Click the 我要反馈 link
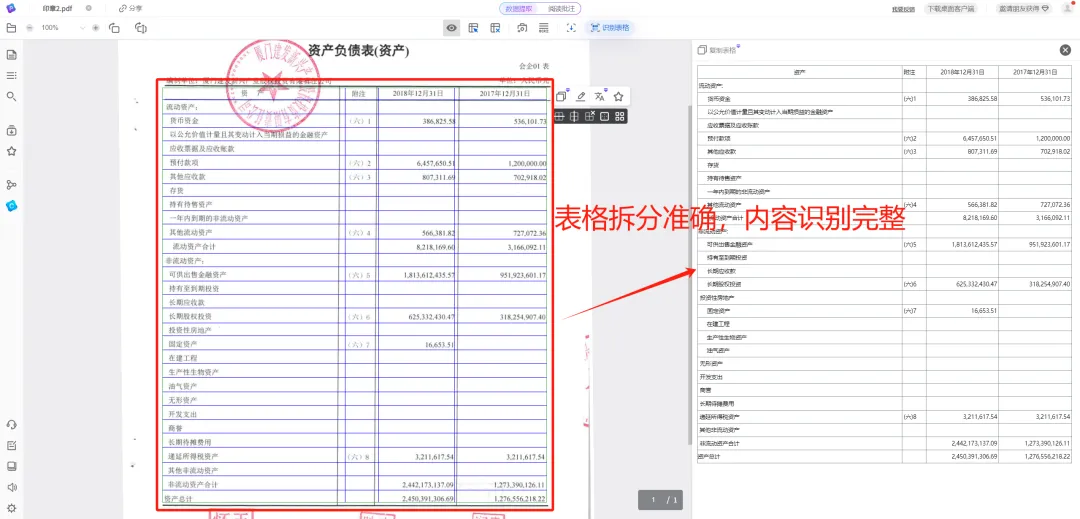This screenshot has width=1080, height=519. [903, 9]
